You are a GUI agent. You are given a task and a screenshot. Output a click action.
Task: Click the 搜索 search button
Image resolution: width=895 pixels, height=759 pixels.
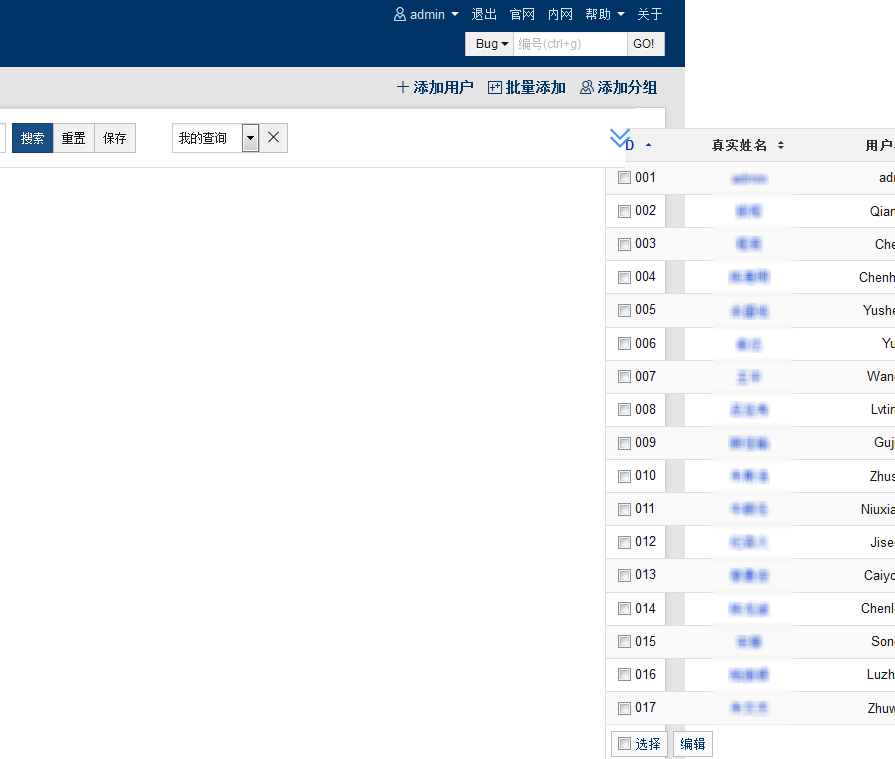(33, 138)
